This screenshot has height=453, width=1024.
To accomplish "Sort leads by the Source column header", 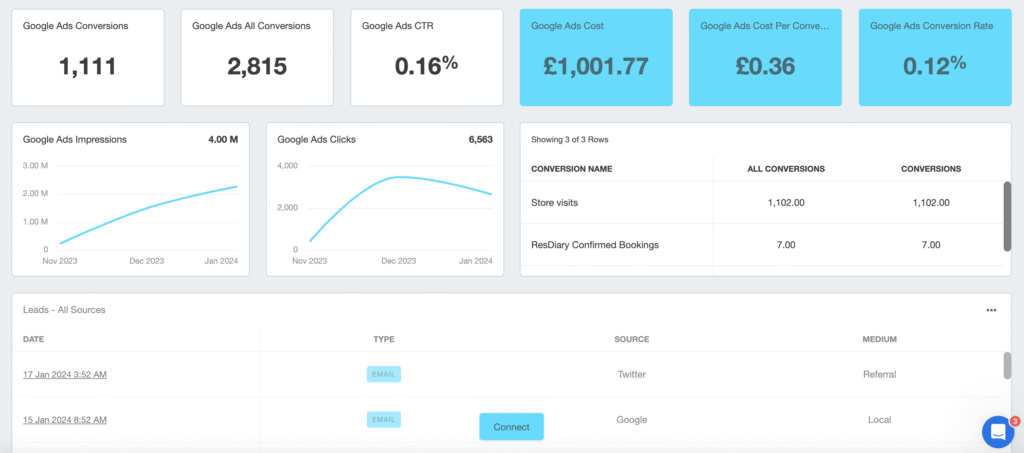I will pos(631,339).
